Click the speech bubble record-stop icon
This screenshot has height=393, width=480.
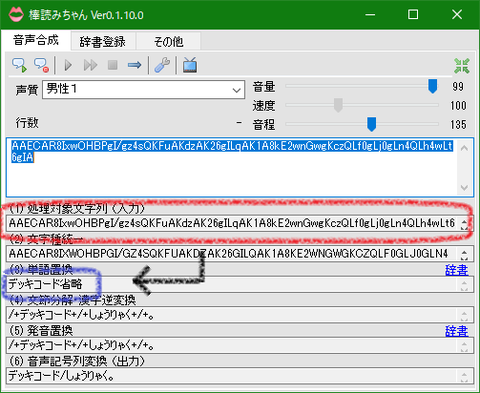pos(41,65)
